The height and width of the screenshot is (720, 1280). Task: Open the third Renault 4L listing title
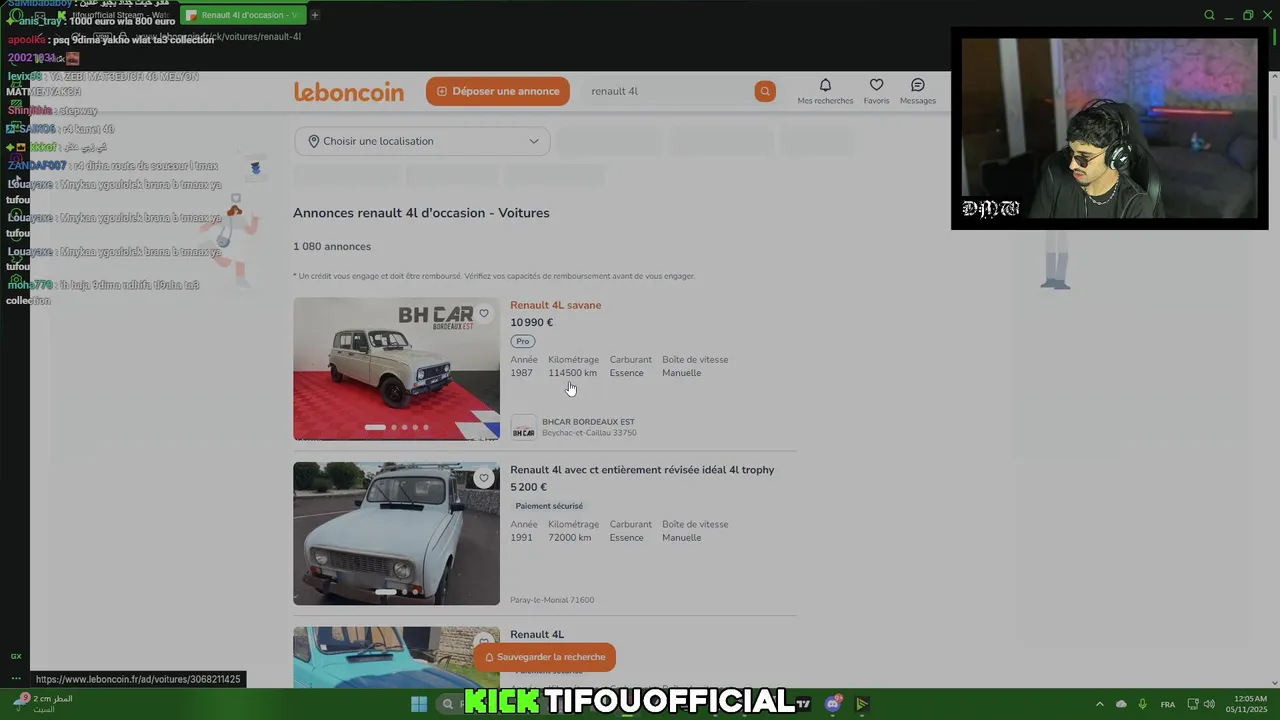tap(537, 634)
